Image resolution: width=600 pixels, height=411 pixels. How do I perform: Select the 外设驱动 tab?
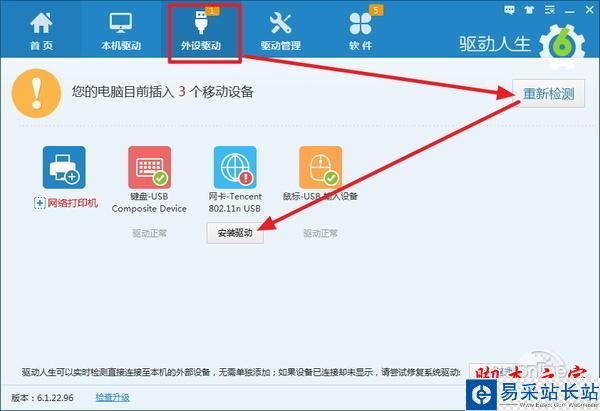(x=201, y=31)
